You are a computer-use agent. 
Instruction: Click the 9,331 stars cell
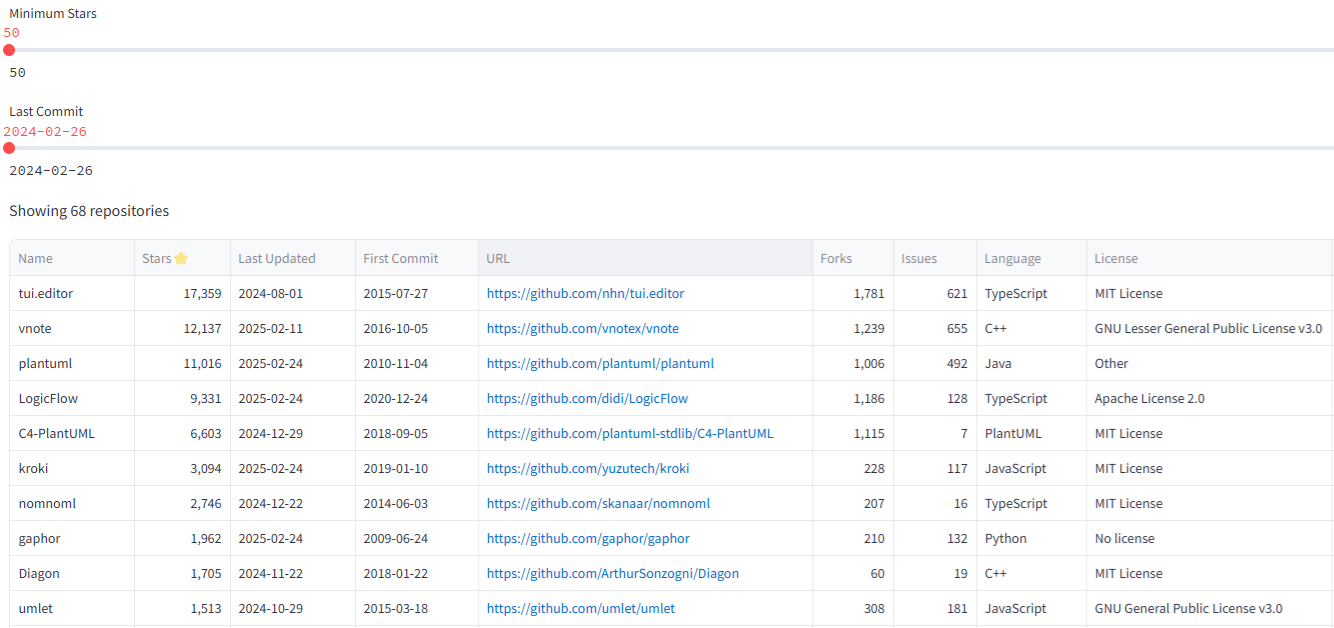(x=183, y=399)
